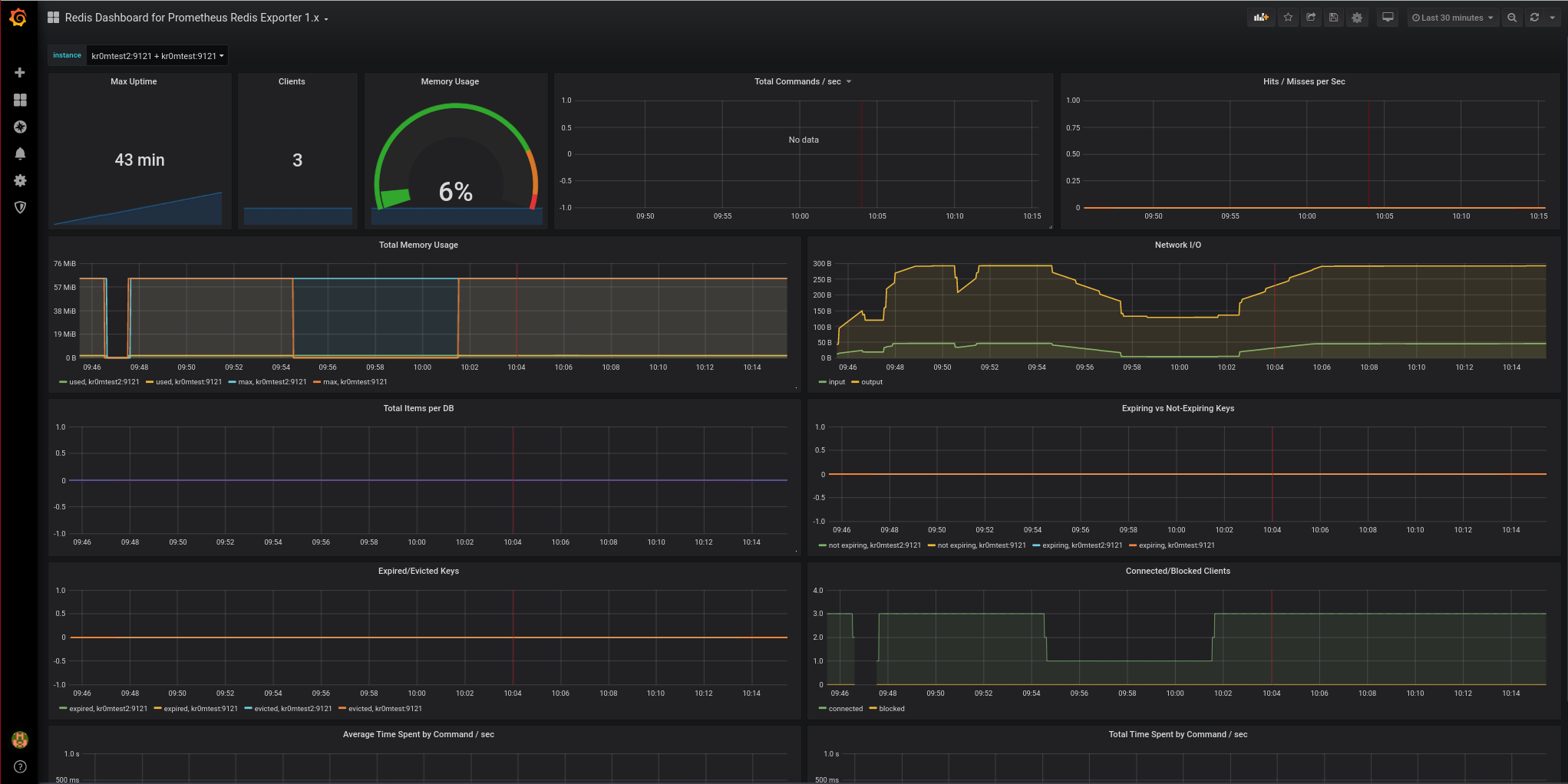Click the Grafana logo home link

coord(18,18)
